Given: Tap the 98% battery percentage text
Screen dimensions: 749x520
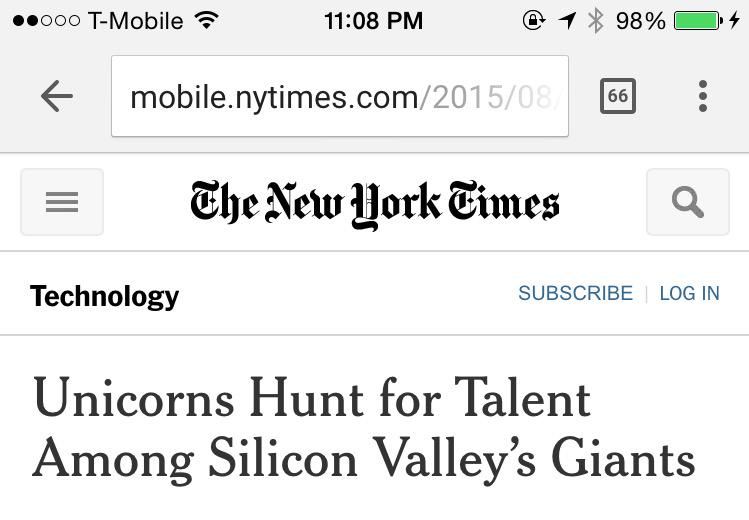Looking at the screenshot, I should pyautogui.click(x=641, y=20).
